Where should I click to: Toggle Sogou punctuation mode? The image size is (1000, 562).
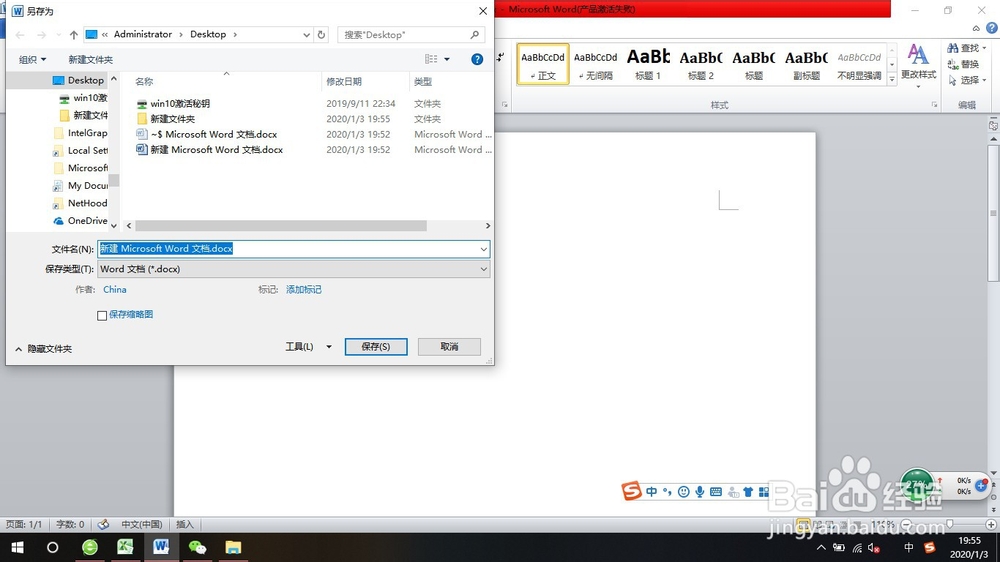(667, 492)
